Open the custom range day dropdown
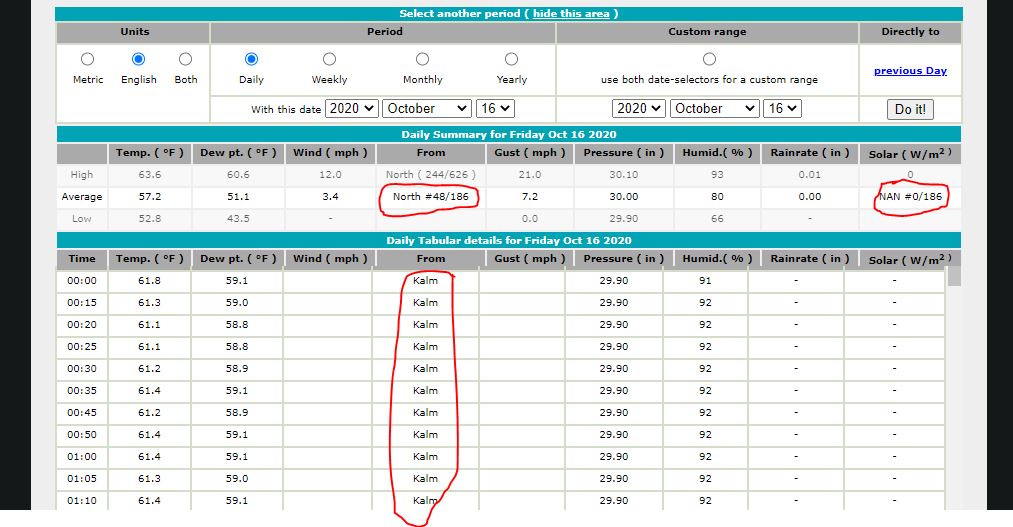The width and height of the screenshot is (1013, 527). pos(782,108)
